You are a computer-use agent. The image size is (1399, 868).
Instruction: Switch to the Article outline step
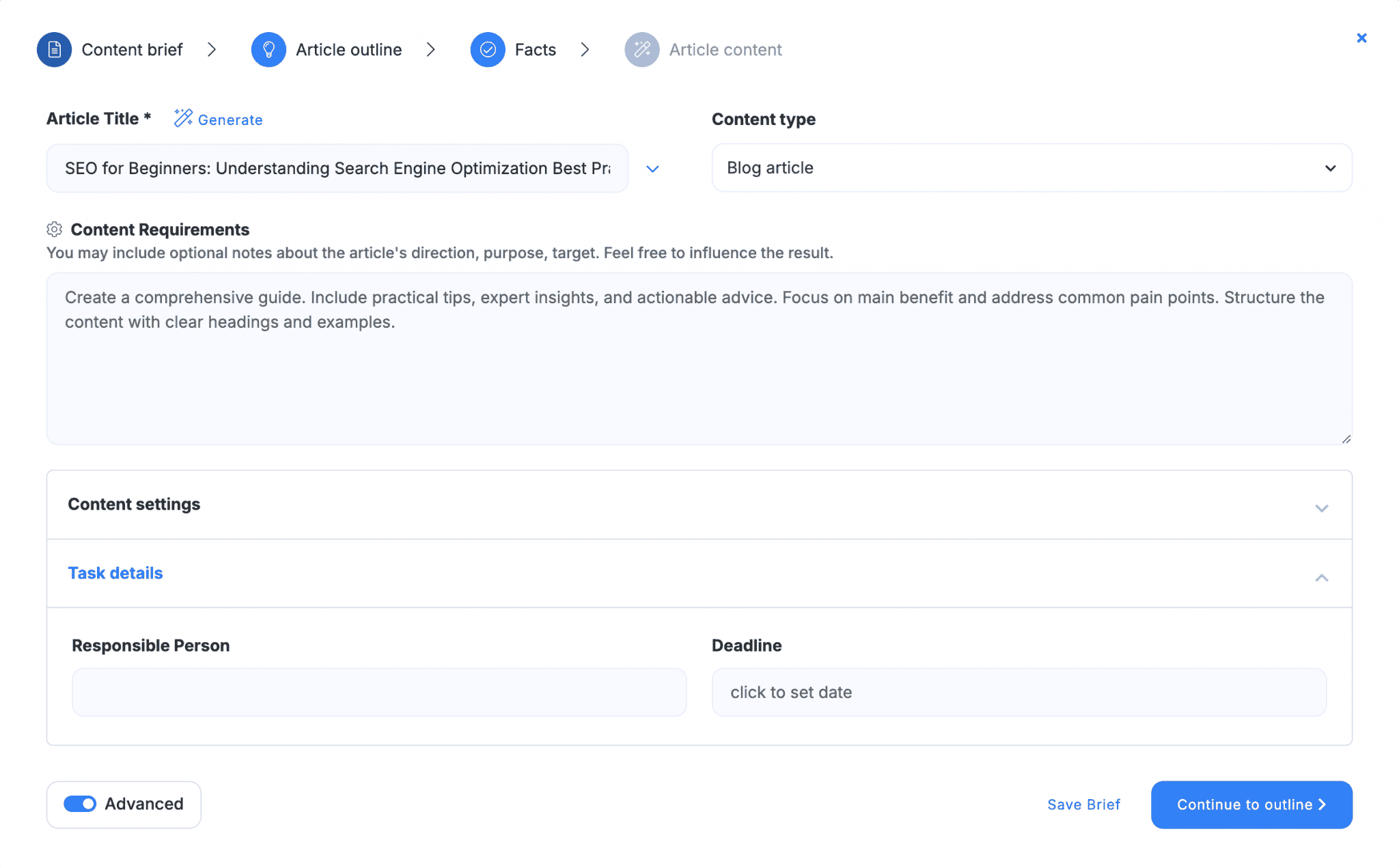348,49
